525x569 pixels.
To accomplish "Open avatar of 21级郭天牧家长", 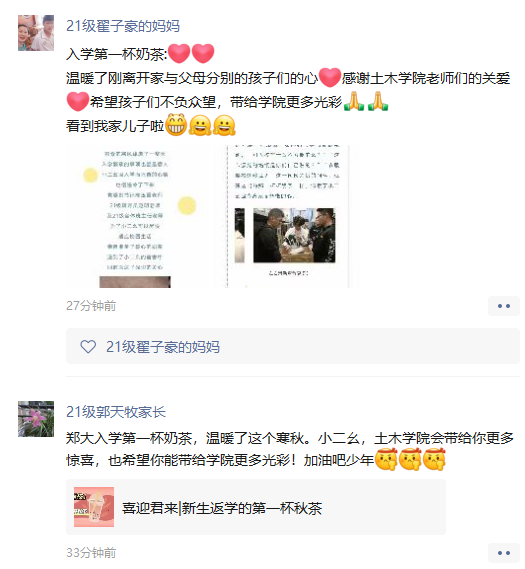I will (x=36, y=419).
